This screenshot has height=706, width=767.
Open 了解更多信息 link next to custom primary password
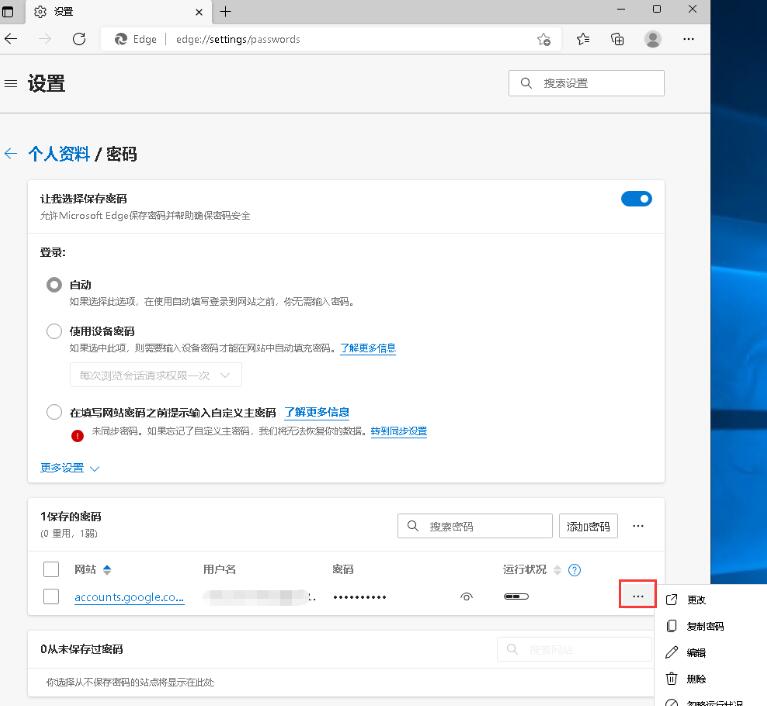click(x=317, y=412)
